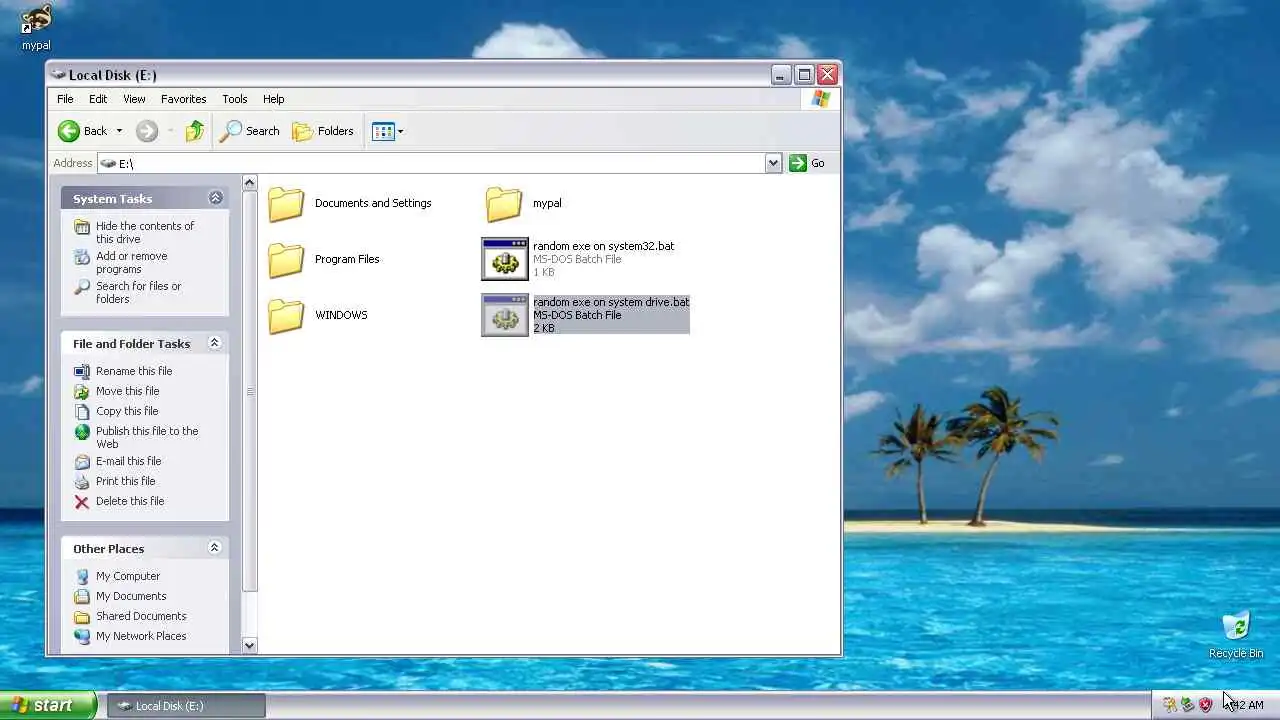Click Local Disk (E:) taskbar button
Viewport: 1280px width, 720px height.
pos(186,705)
